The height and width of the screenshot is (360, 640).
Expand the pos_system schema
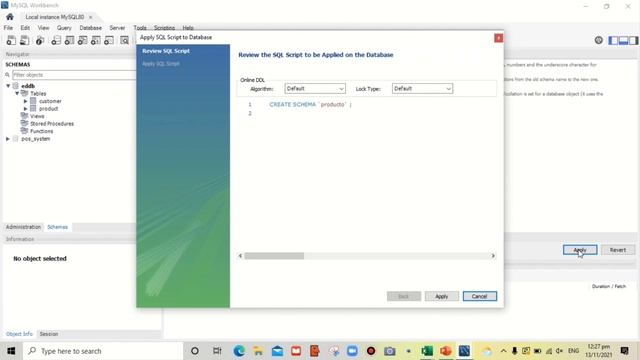point(8,139)
